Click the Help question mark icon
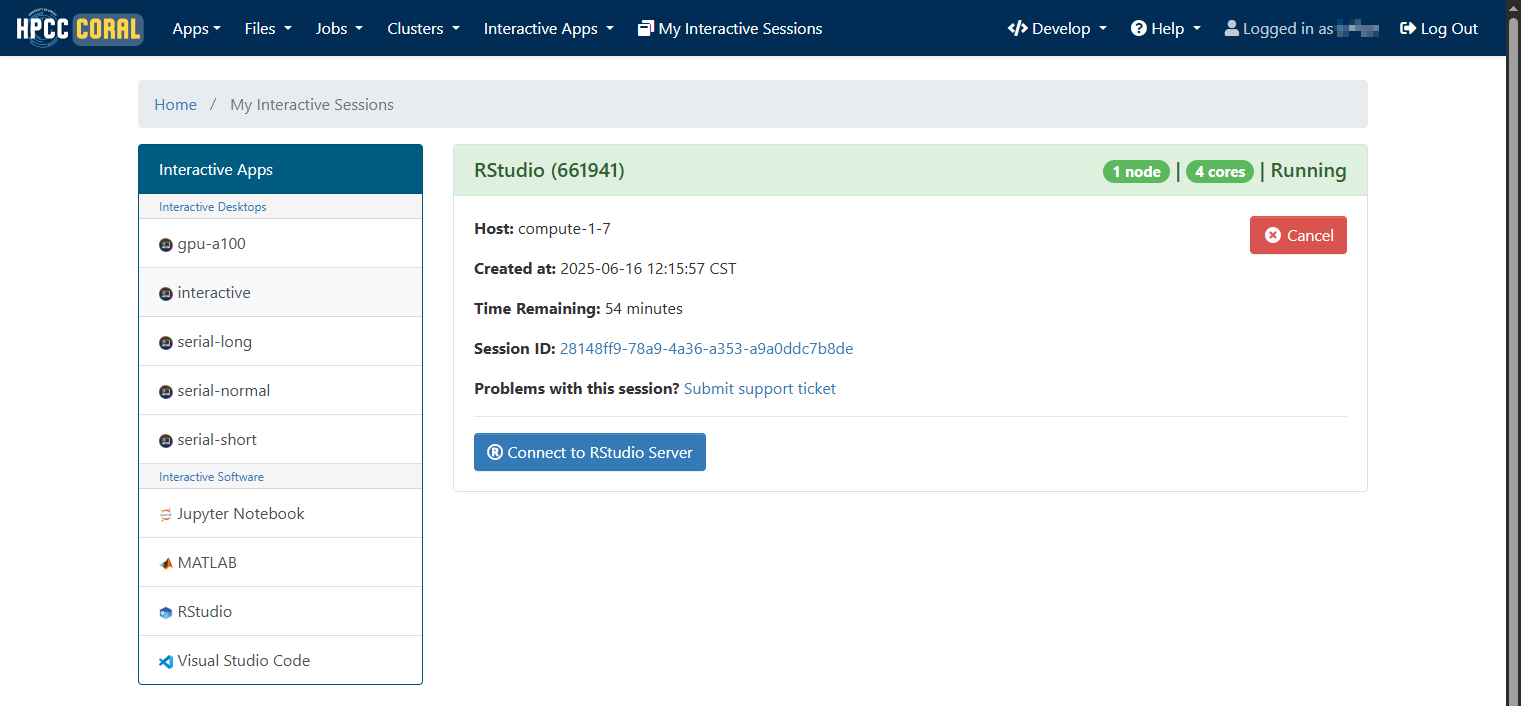The image size is (1521, 706). point(1139,29)
